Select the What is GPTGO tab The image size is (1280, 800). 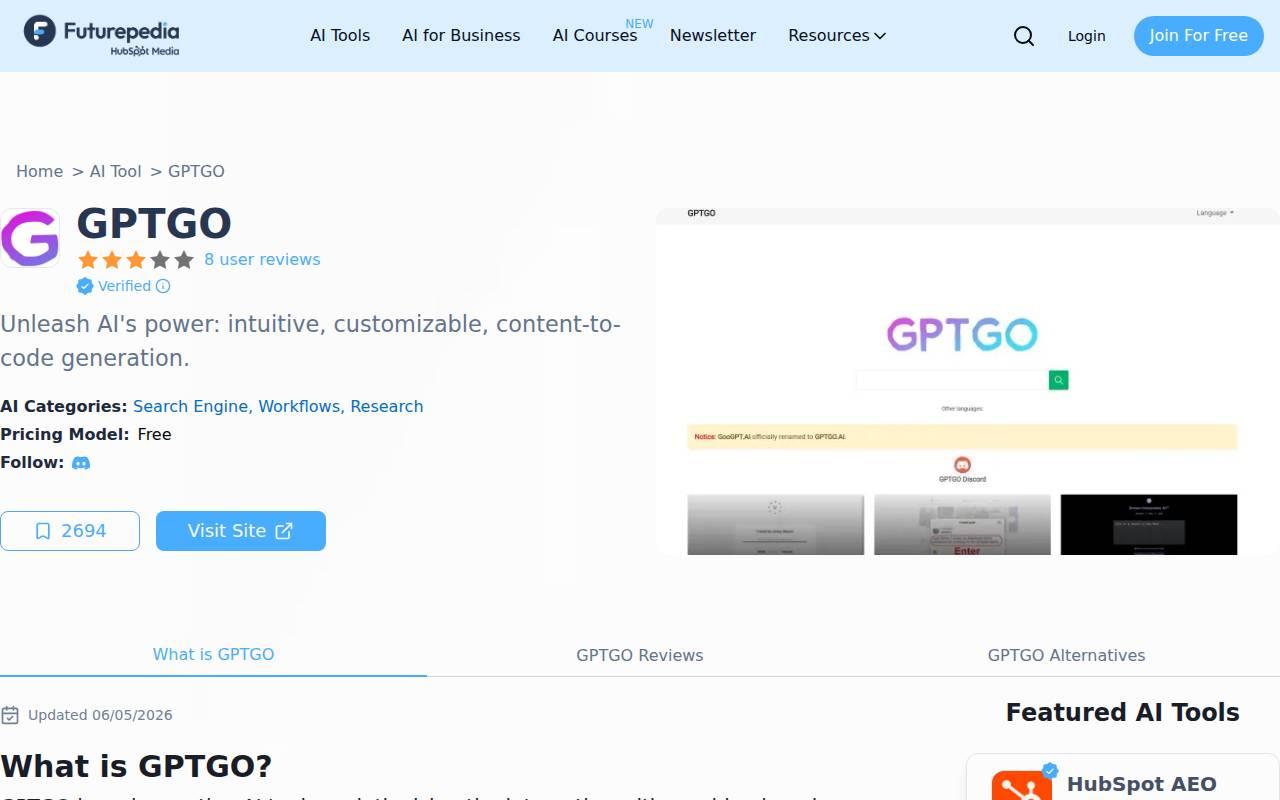pos(213,654)
